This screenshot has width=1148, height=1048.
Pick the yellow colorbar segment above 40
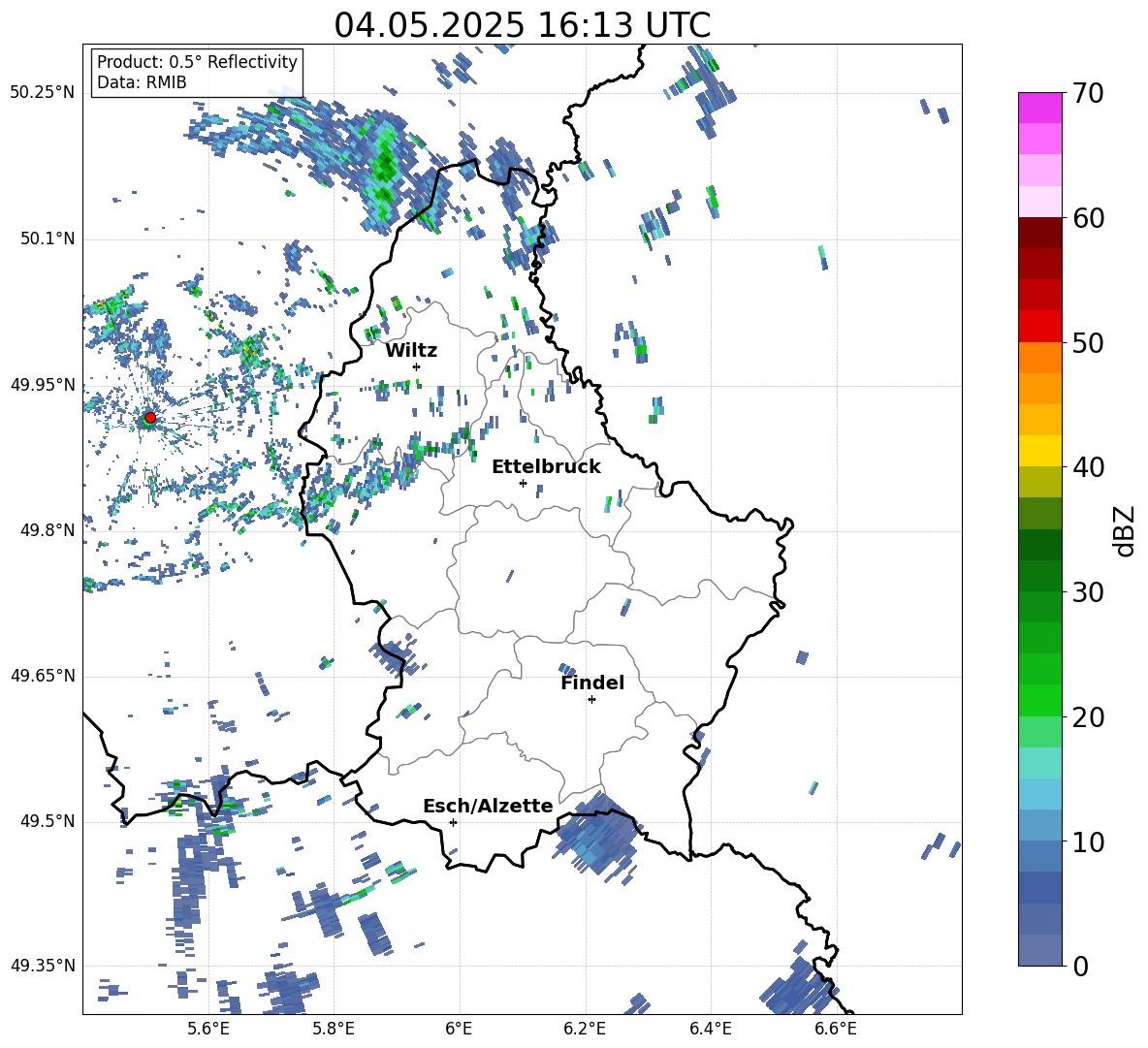pyautogui.click(x=1039, y=451)
